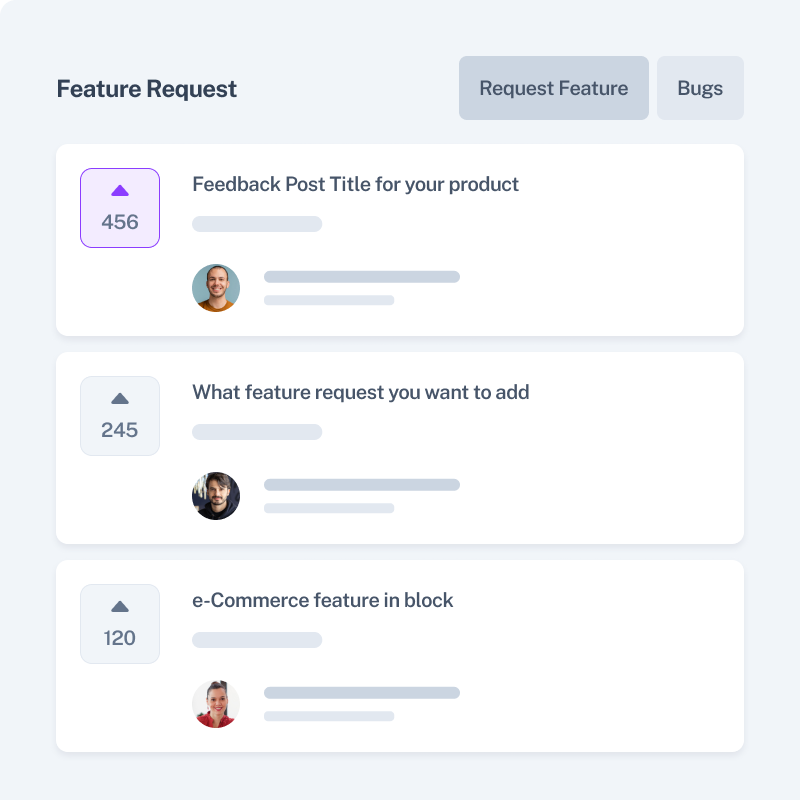Click the author name line in first post
This screenshot has height=800, width=800.
[362, 277]
